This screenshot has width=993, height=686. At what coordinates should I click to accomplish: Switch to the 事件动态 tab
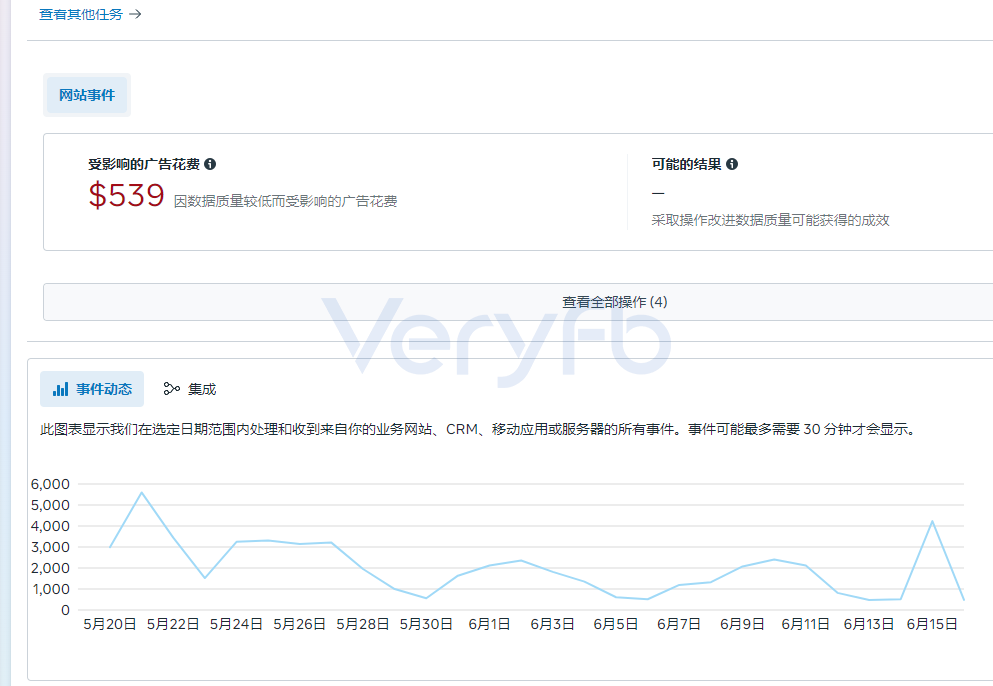92,389
